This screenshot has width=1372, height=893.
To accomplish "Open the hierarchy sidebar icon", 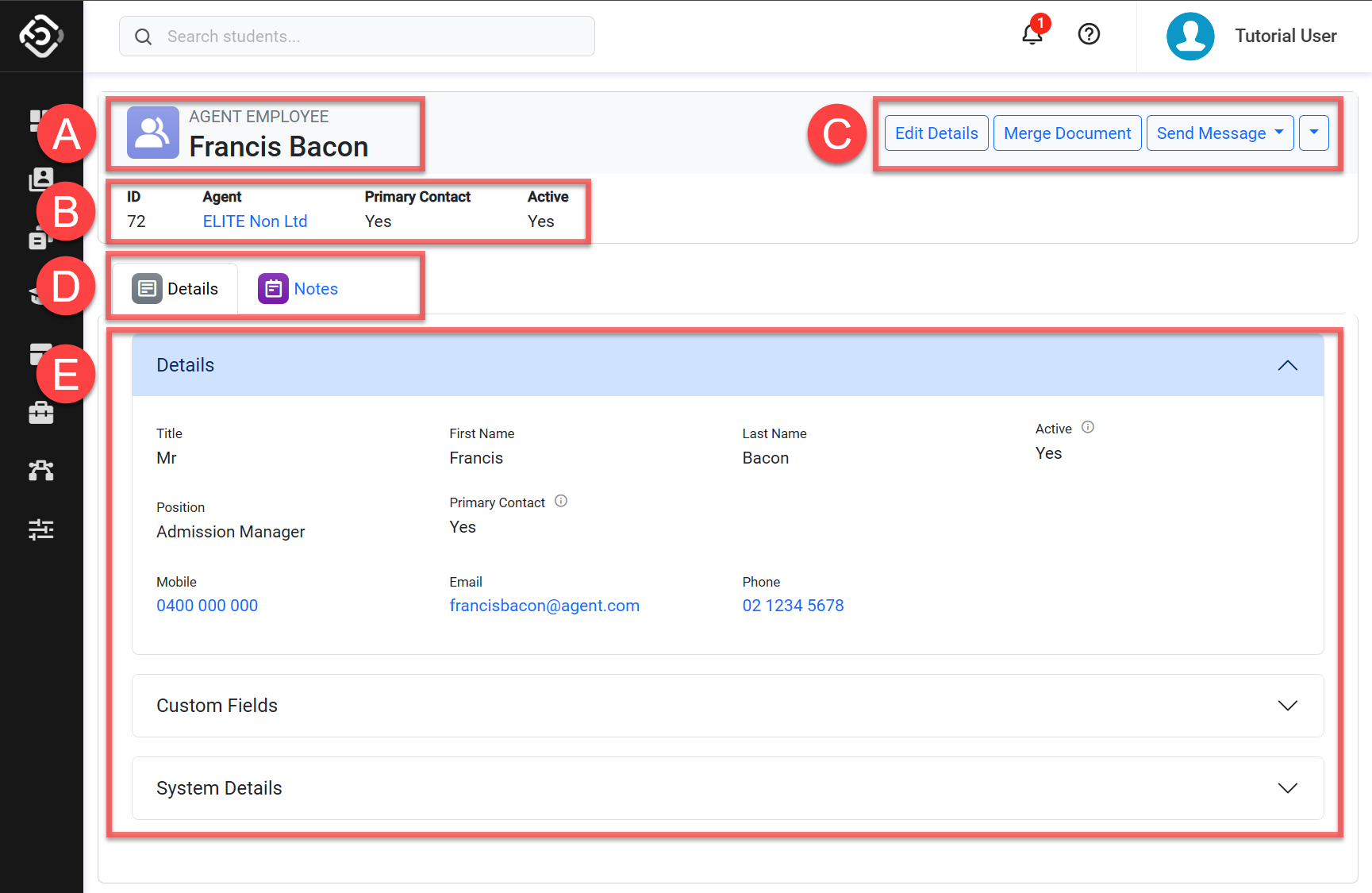I will (x=41, y=471).
